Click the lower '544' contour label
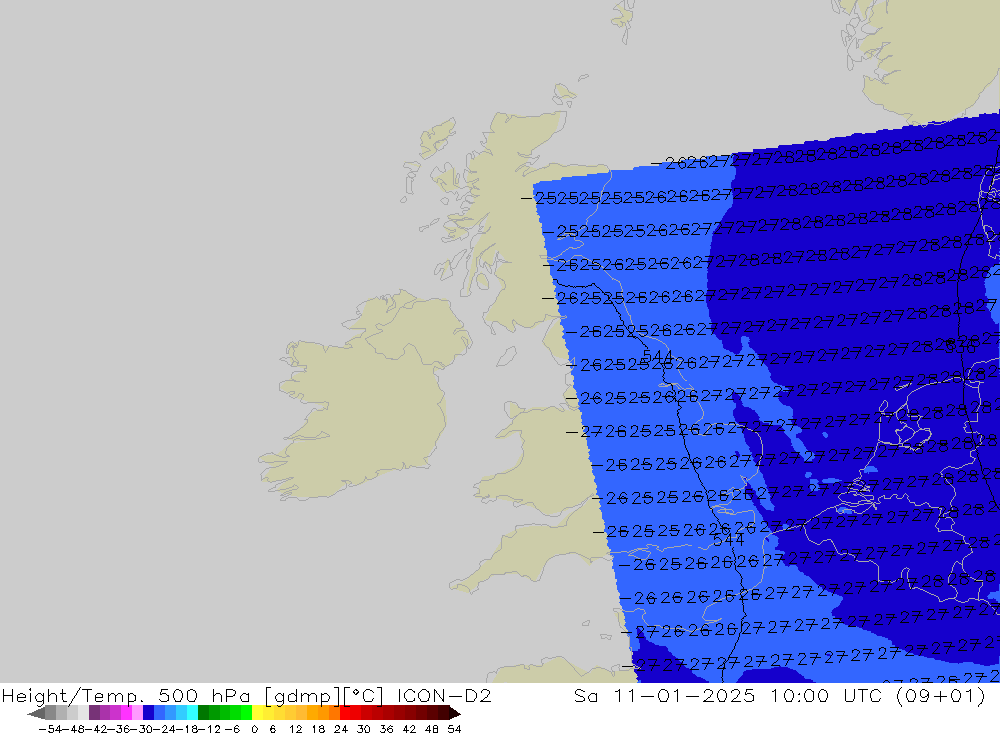Image resolution: width=1000 pixels, height=733 pixels. point(728,540)
